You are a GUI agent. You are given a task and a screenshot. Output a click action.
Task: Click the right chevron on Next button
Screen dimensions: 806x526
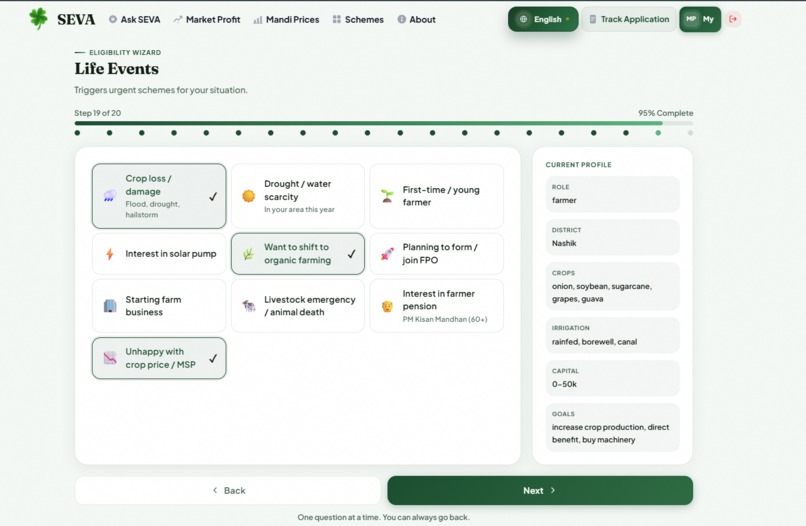[553, 490]
